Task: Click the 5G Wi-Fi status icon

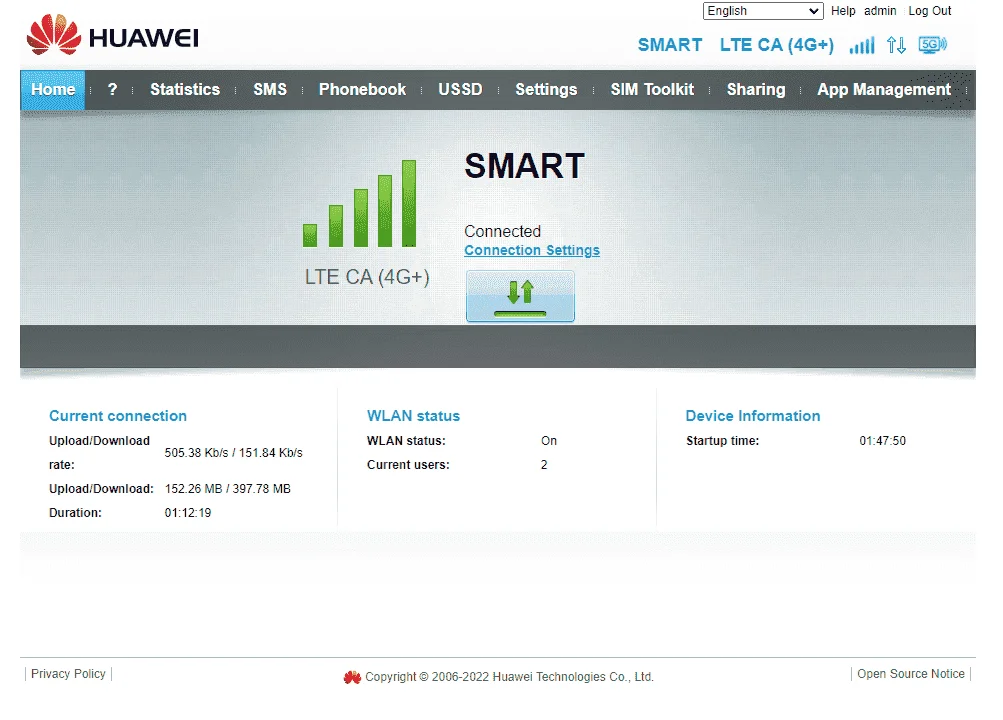Action: click(x=933, y=45)
